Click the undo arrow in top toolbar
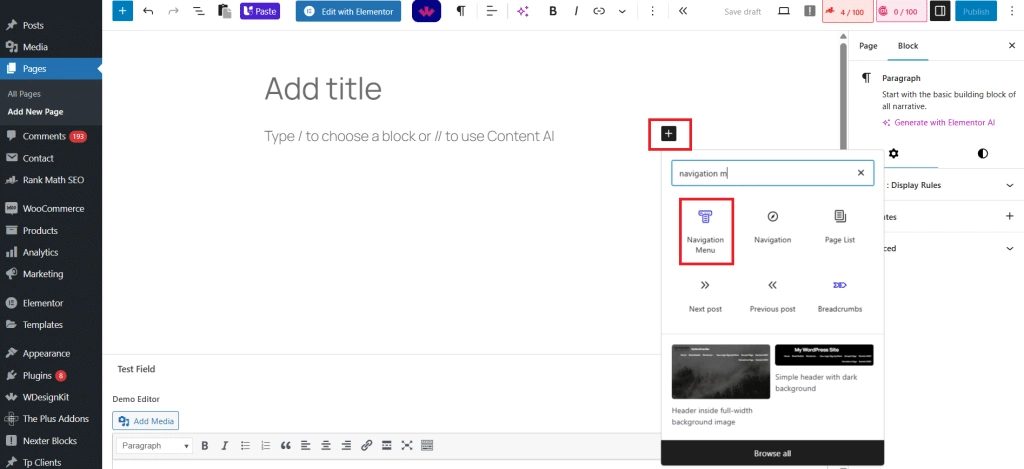 click(149, 11)
